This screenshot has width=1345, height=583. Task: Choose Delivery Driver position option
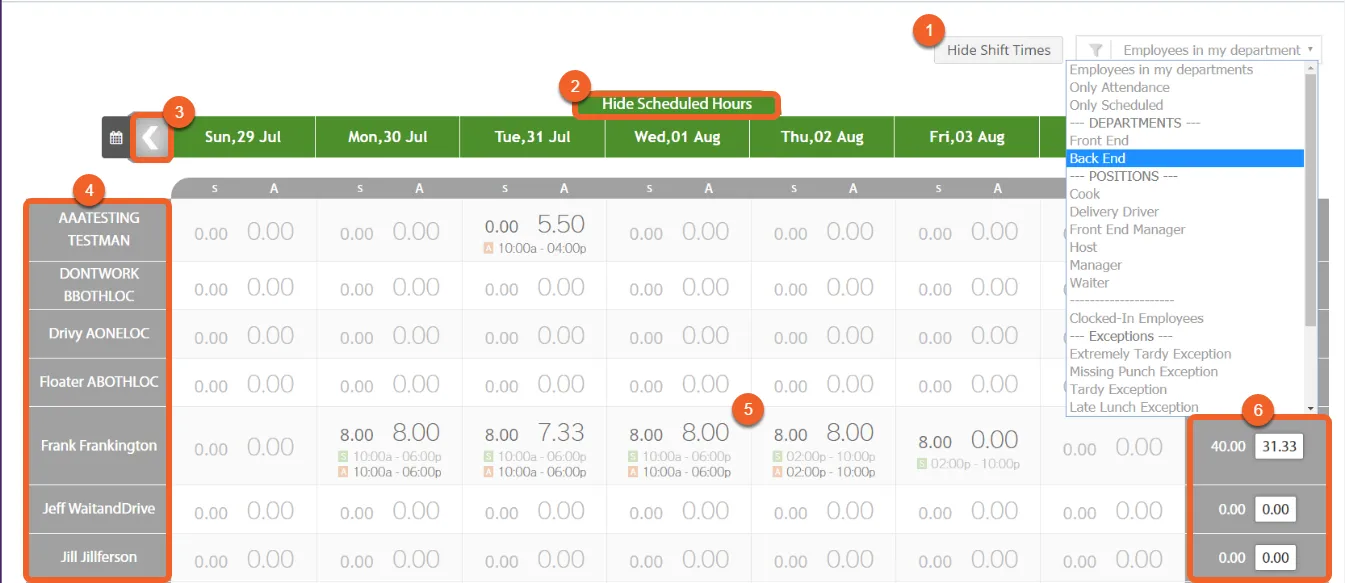click(x=1114, y=212)
